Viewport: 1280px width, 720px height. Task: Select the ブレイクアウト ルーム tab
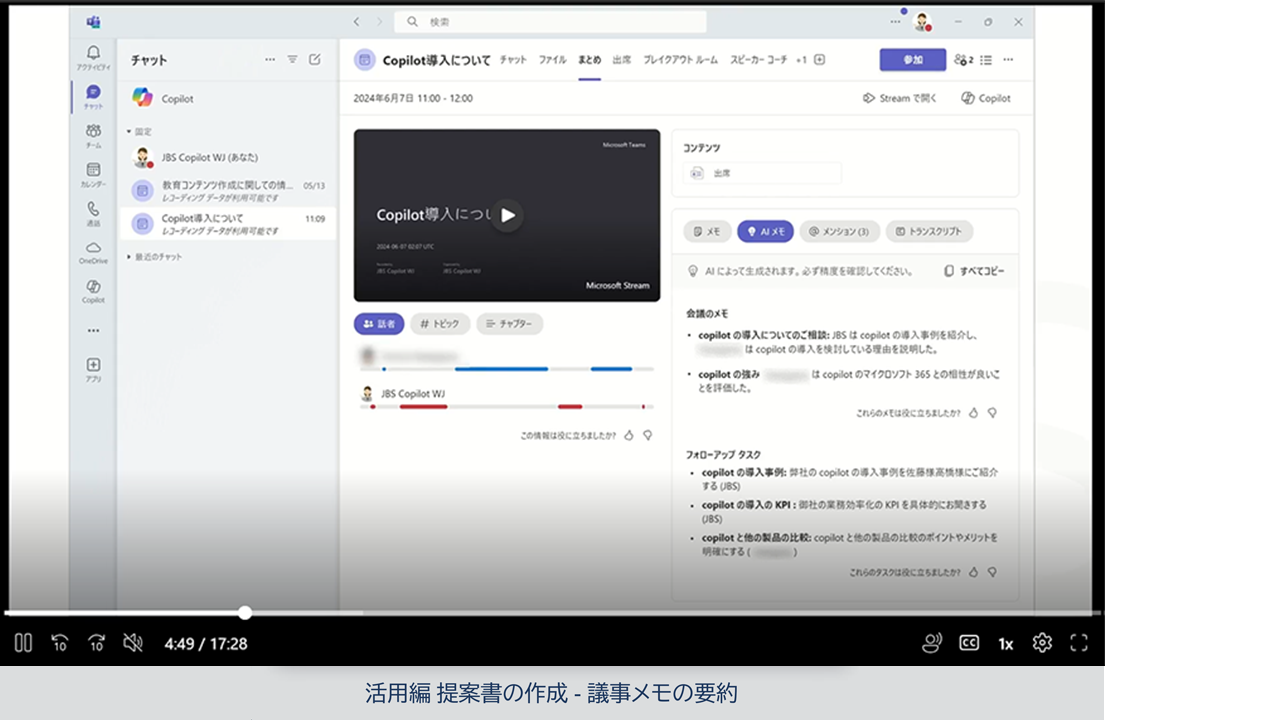click(680, 60)
